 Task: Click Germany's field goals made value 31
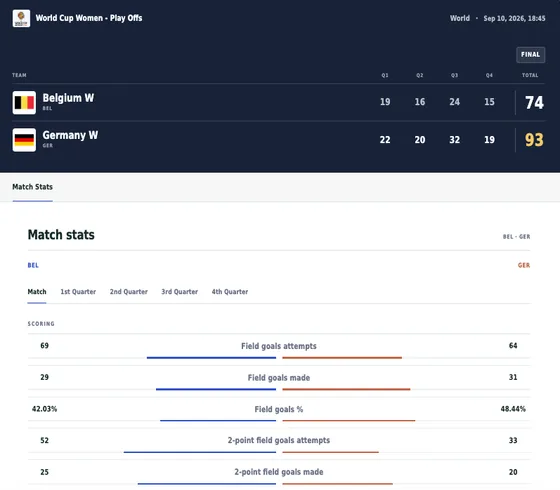513,378
